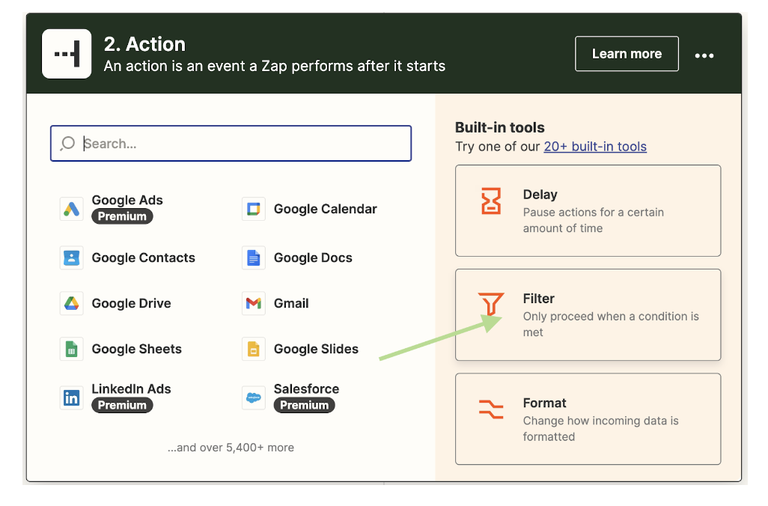Screen dimensions: 768x506
Task: Click the Filter card title
Action: [538, 298]
